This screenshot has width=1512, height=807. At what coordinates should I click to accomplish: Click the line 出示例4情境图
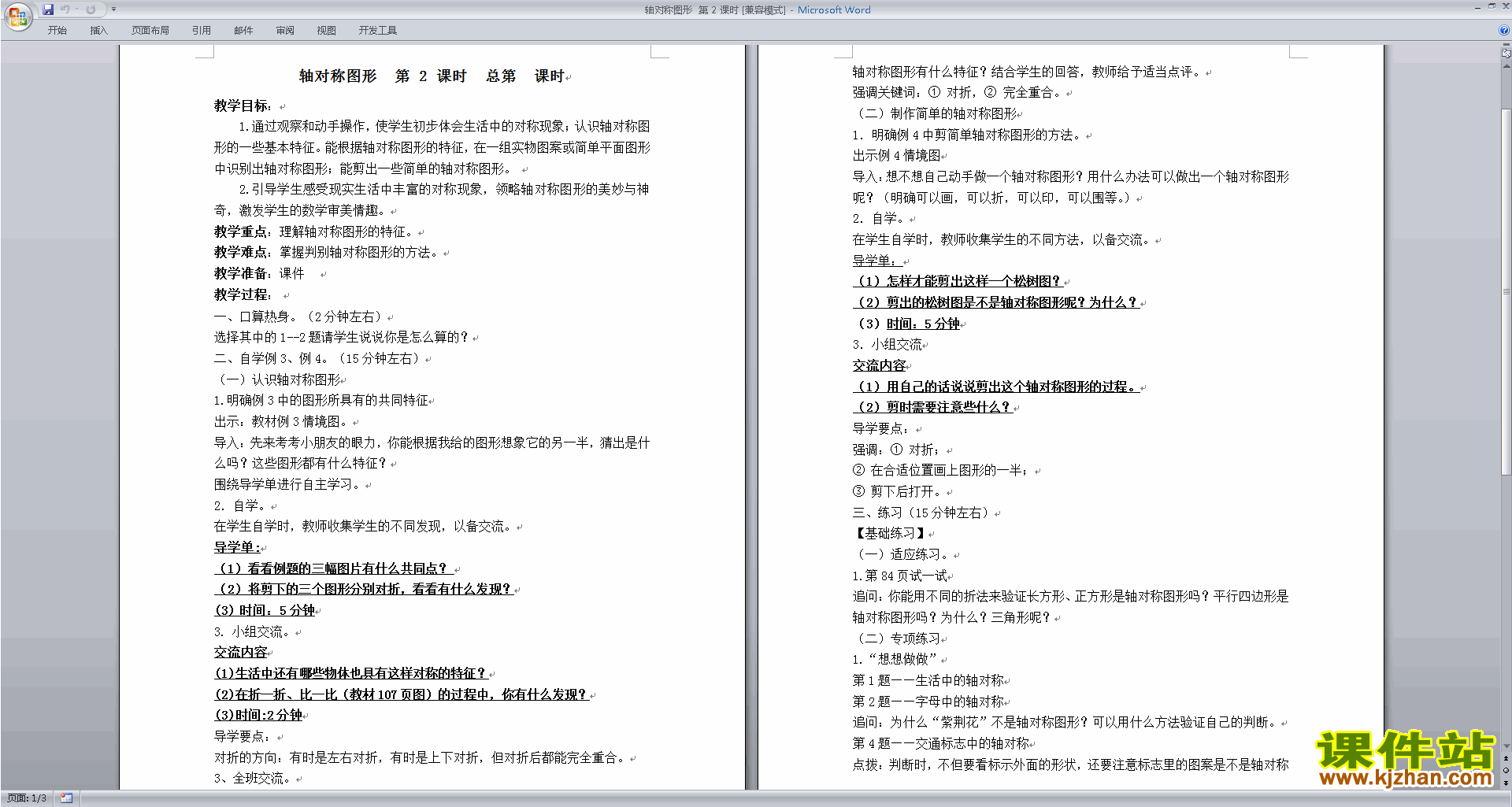click(897, 155)
